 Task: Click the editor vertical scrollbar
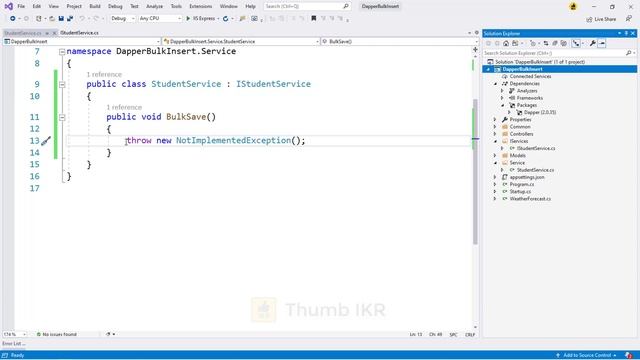pyautogui.click(x=475, y=171)
